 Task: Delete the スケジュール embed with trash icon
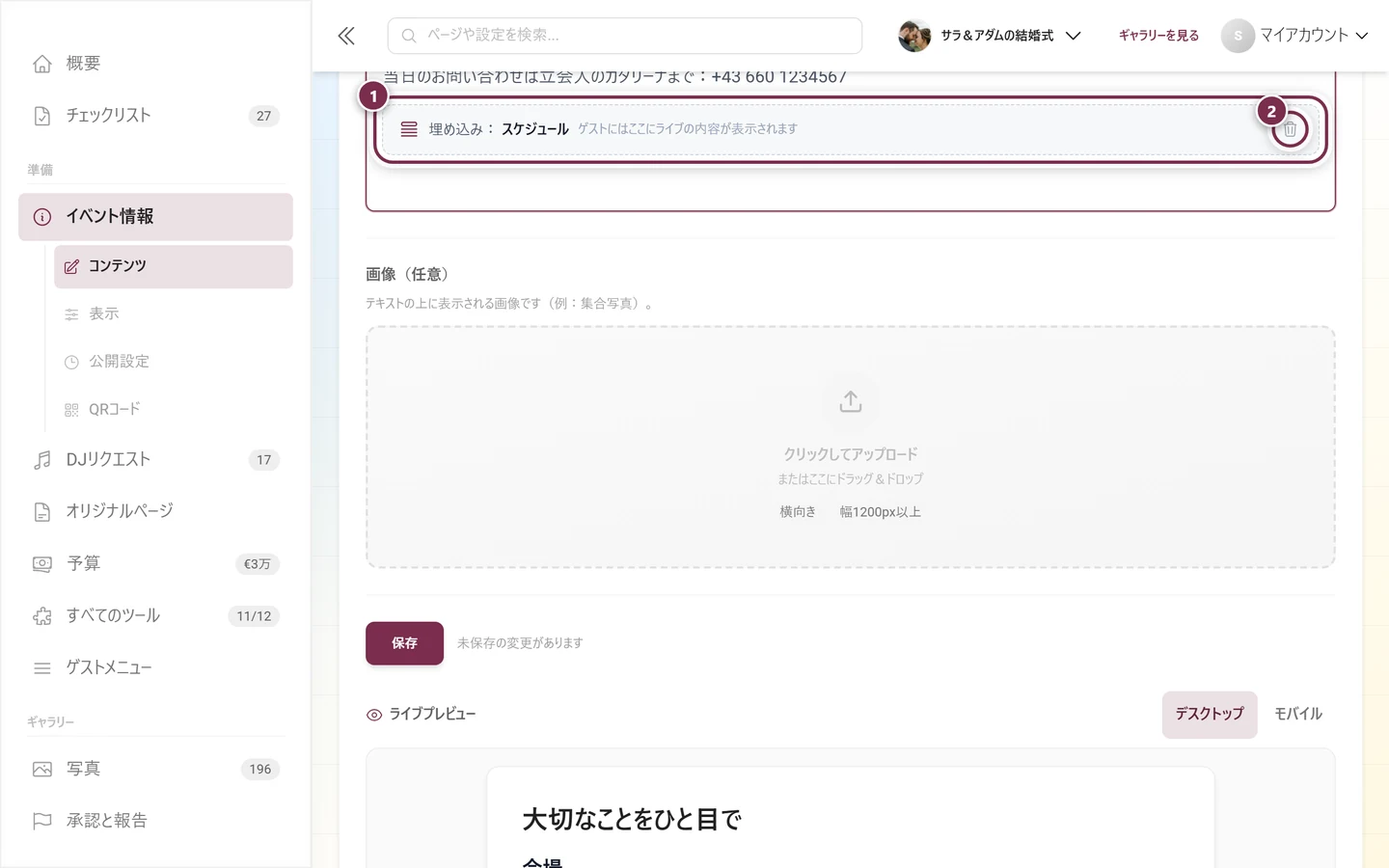pyautogui.click(x=1290, y=129)
